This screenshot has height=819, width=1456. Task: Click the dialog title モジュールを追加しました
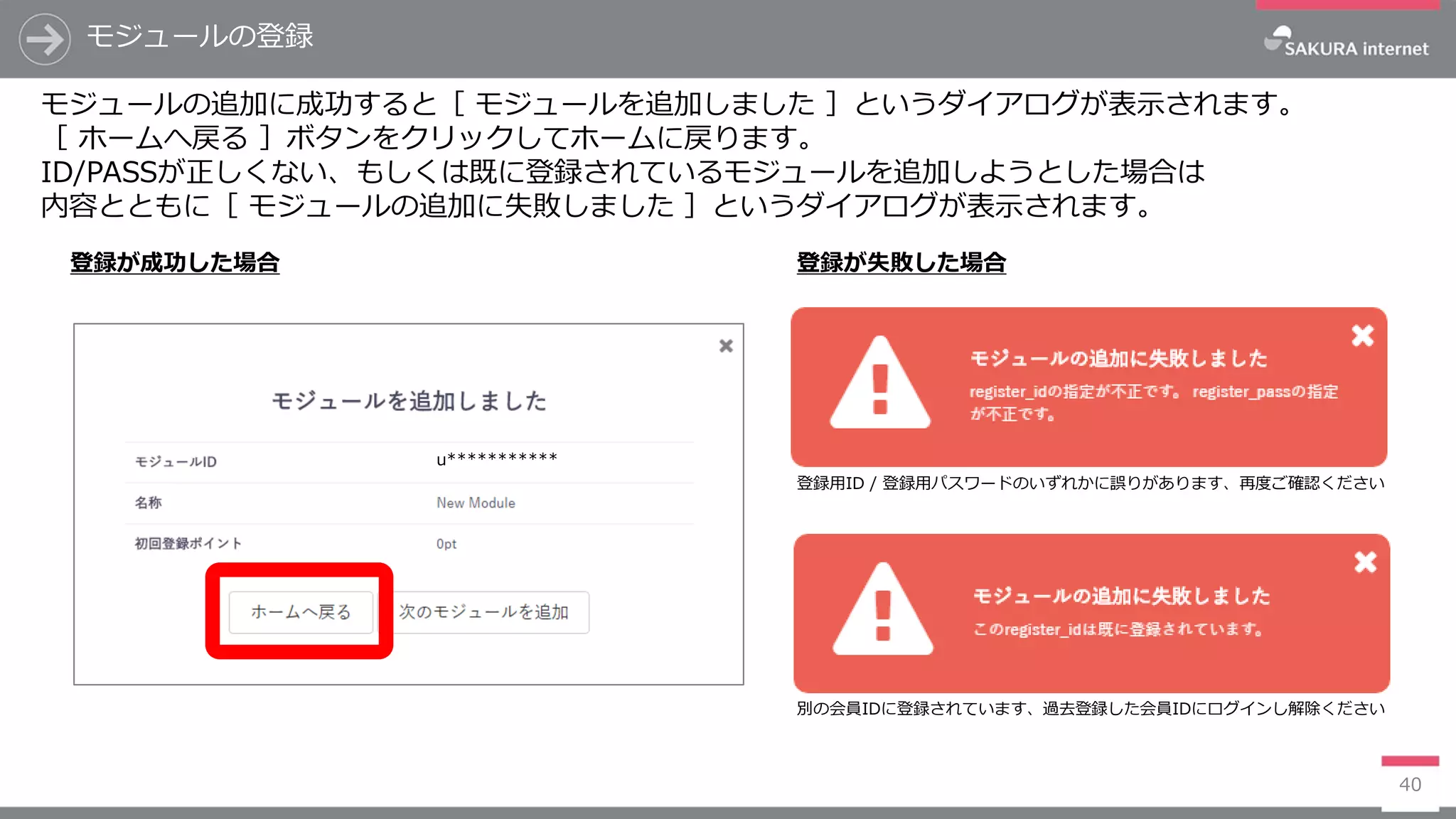(x=409, y=401)
